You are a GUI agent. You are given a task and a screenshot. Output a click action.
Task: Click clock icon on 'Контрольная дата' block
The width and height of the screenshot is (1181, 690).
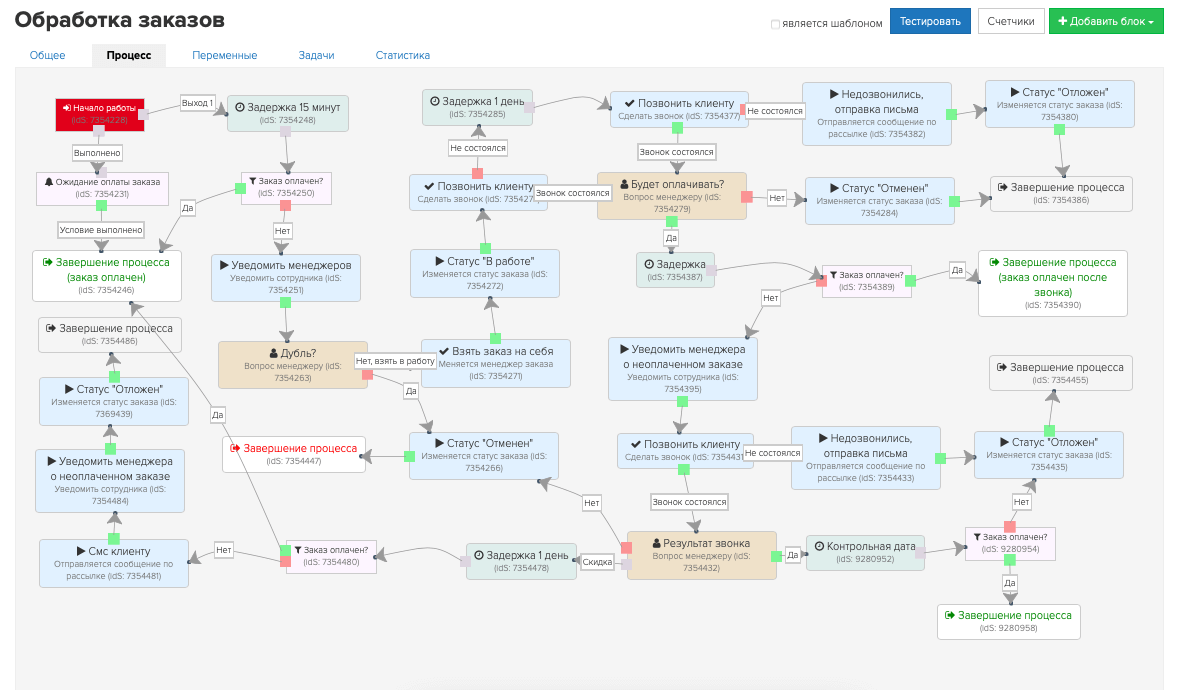pos(819,547)
